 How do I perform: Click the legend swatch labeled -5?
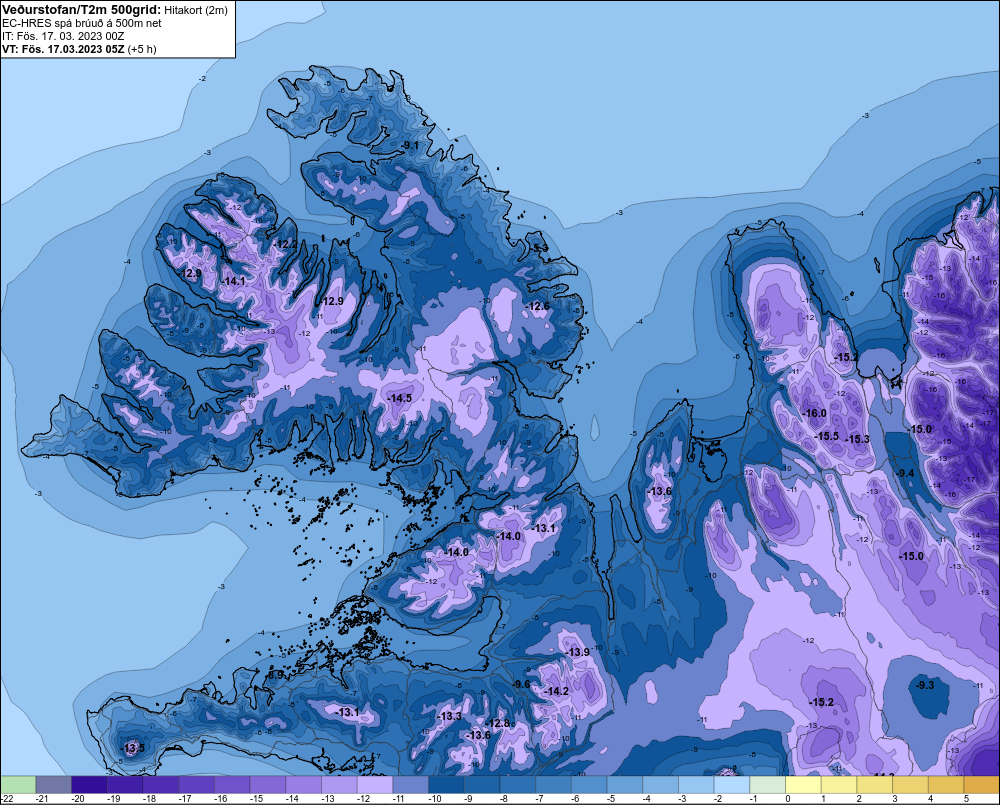coord(625,785)
